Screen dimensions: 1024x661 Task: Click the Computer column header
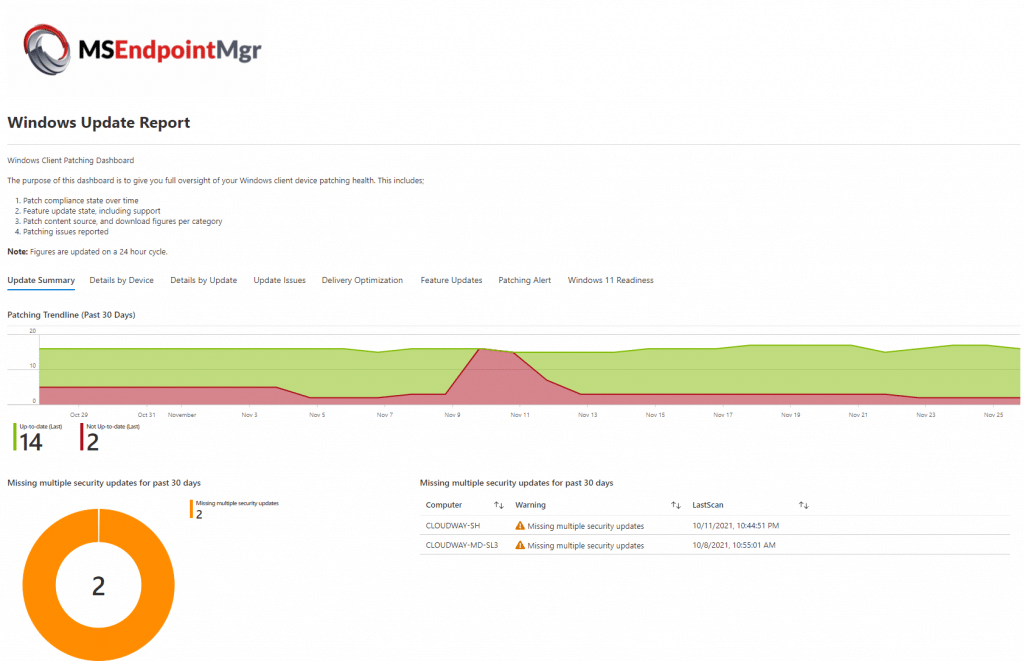point(444,505)
